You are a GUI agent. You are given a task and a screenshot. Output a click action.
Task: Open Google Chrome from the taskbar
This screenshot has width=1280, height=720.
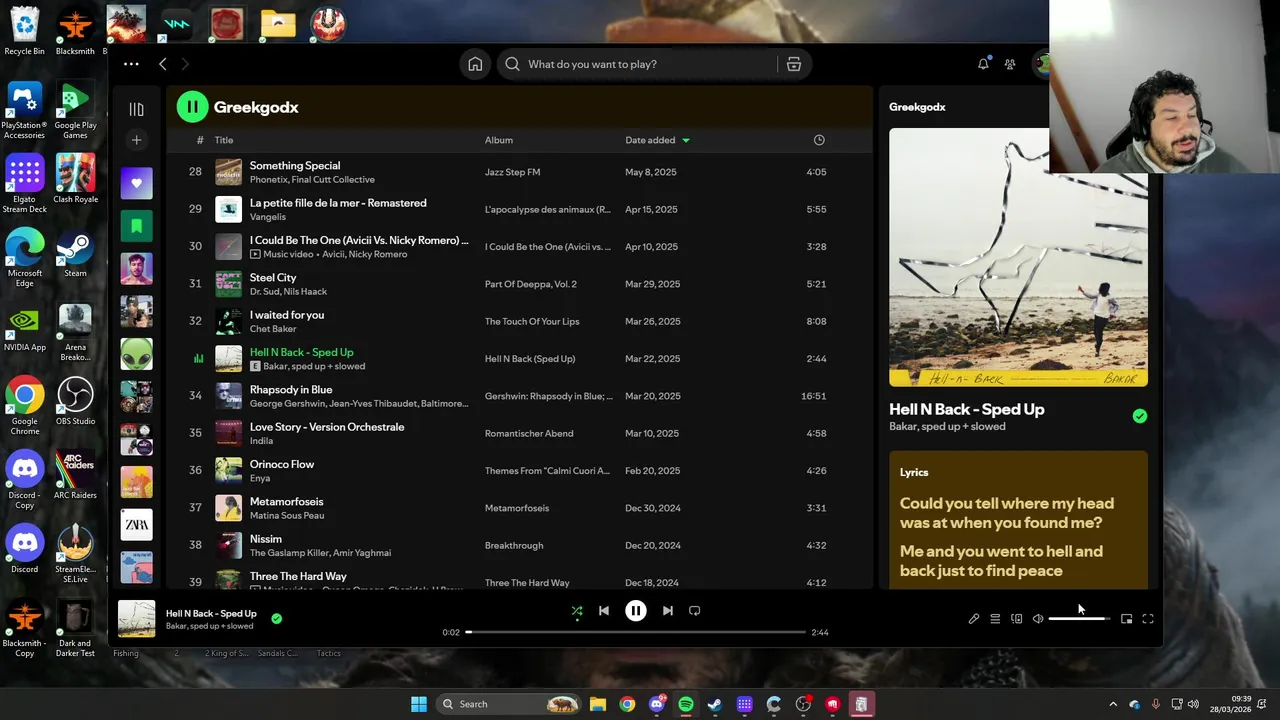point(627,704)
